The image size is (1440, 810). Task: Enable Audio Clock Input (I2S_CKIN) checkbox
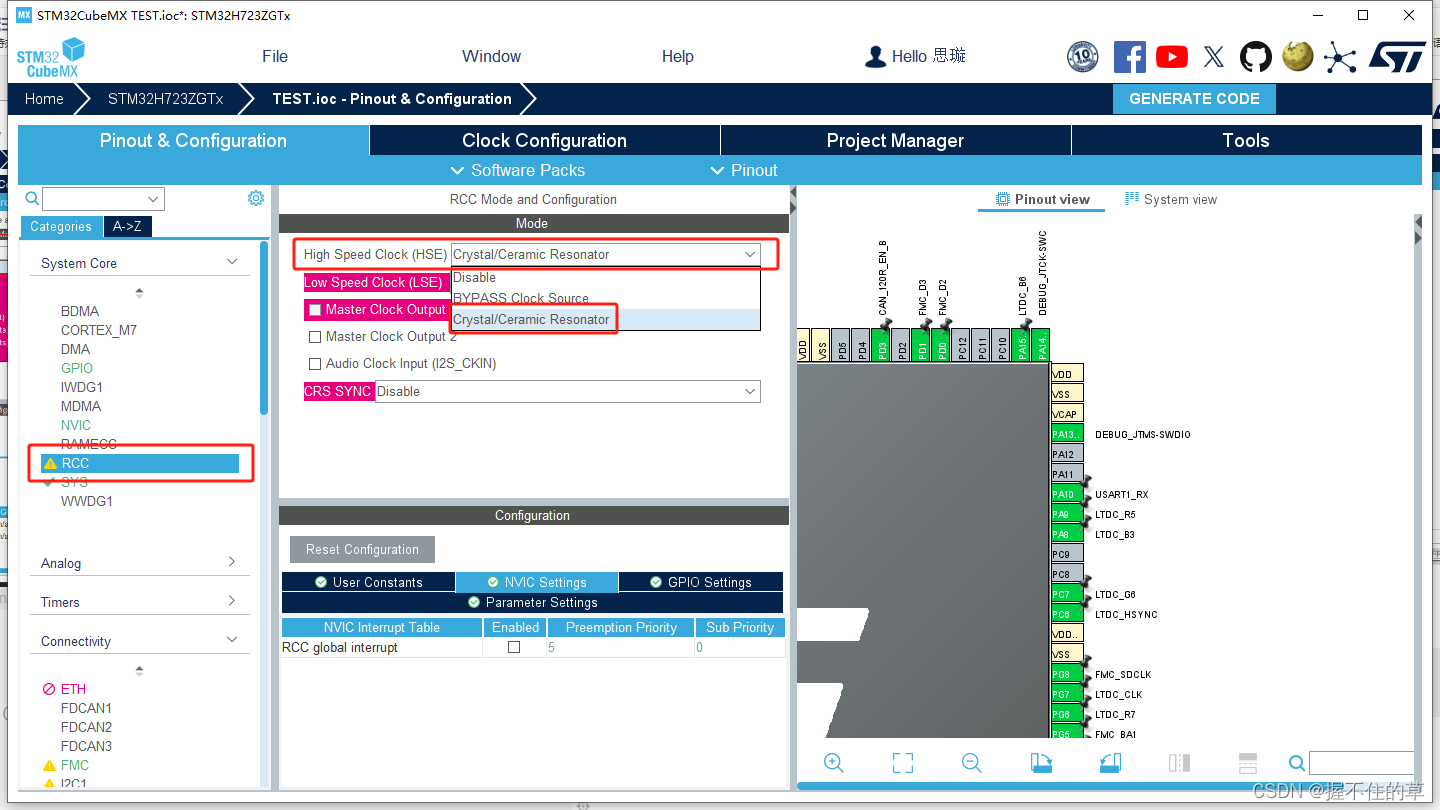pos(315,364)
